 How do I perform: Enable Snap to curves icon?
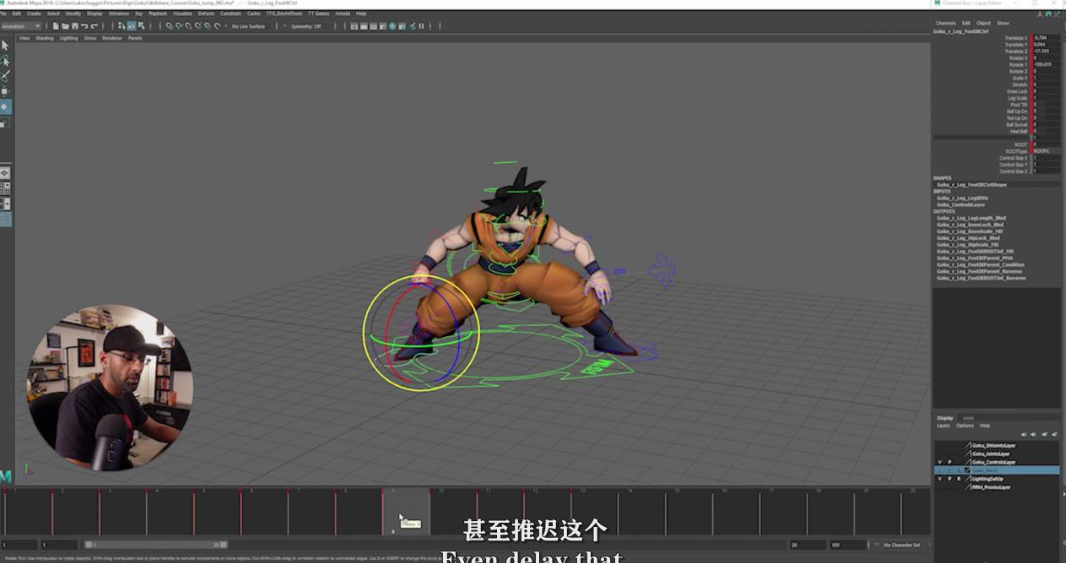(179, 26)
